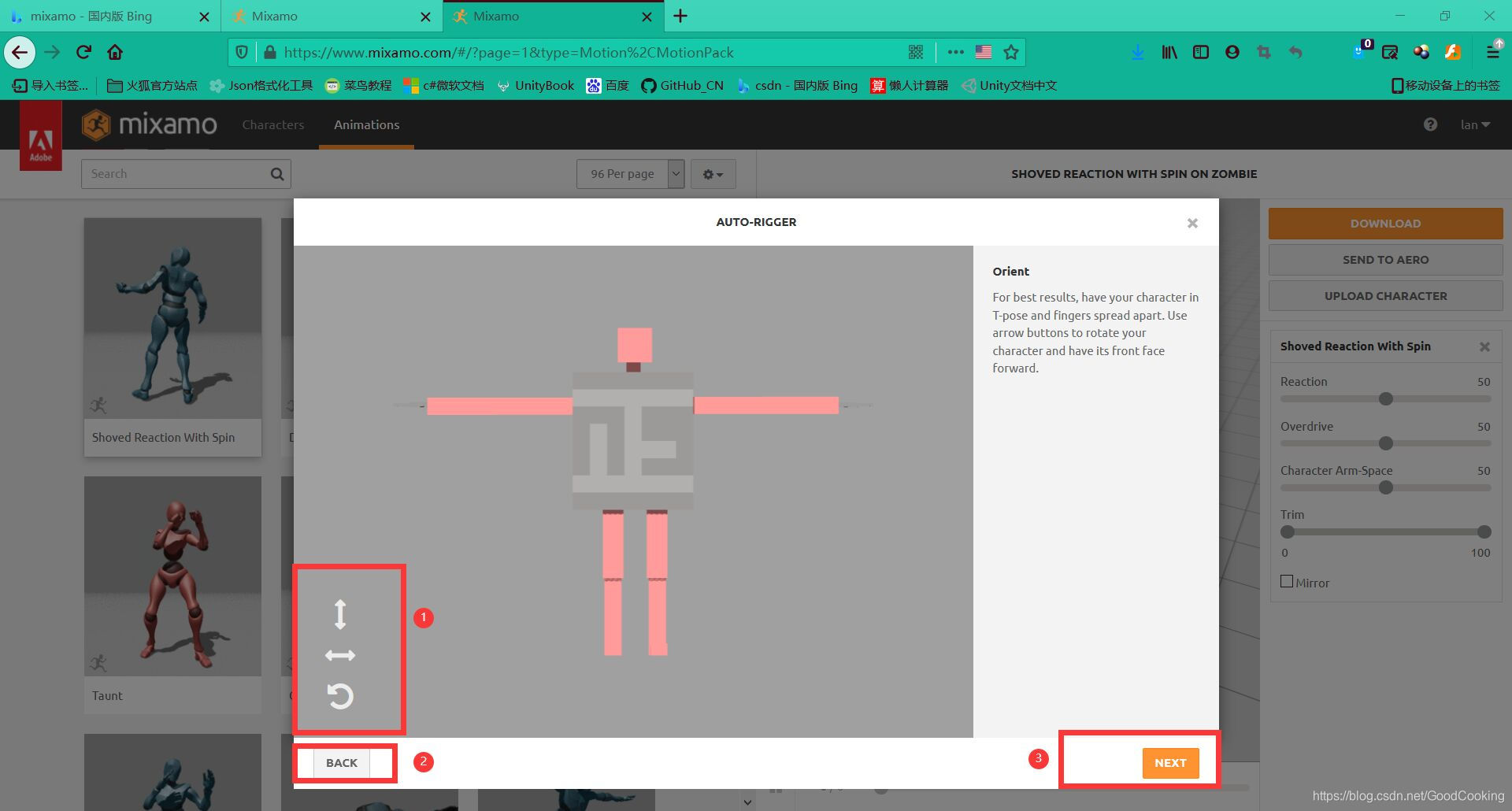
Task: Click SEND TO AERO button
Action: click(x=1385, y=260)
